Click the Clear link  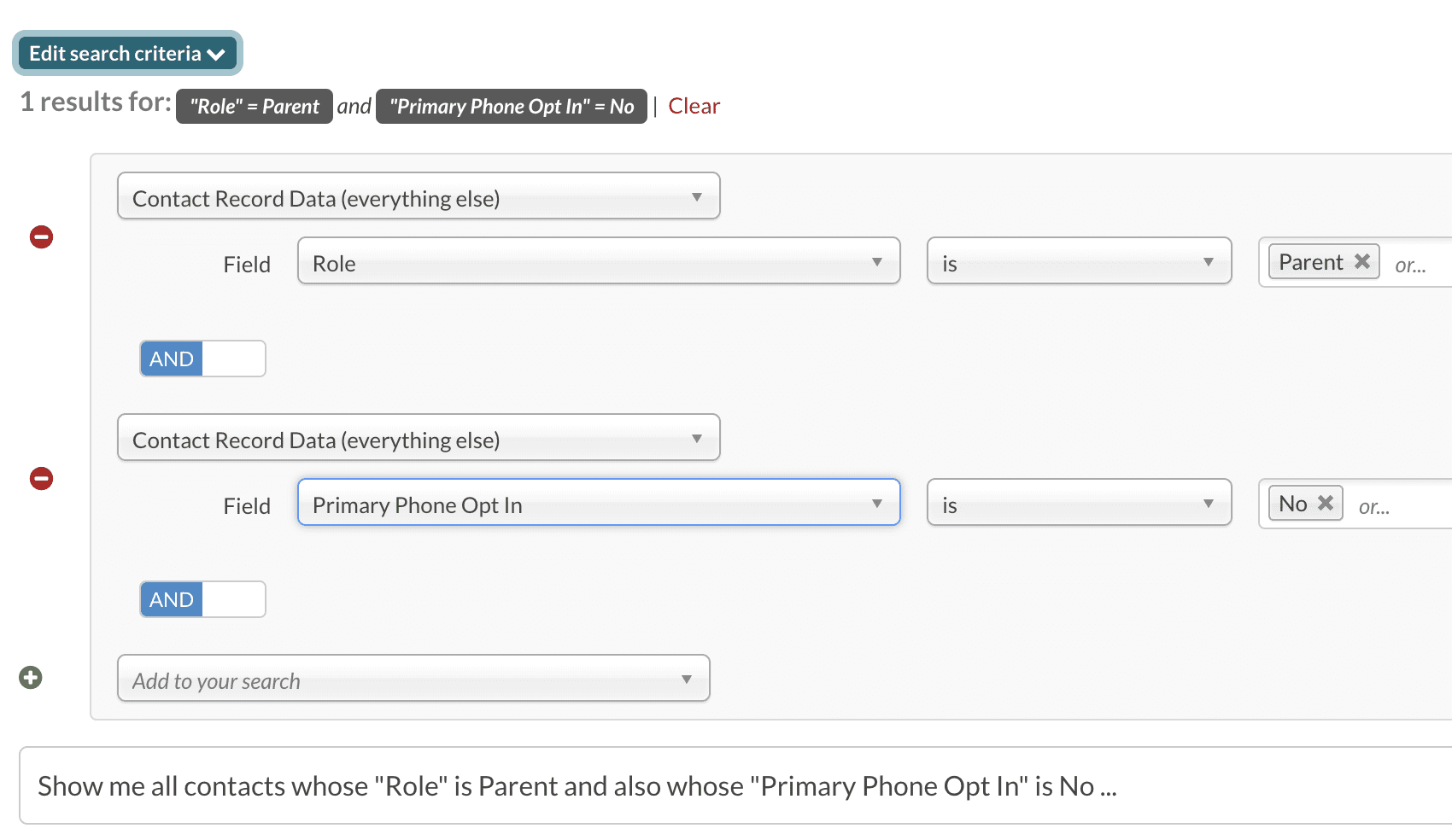(694, 106)
